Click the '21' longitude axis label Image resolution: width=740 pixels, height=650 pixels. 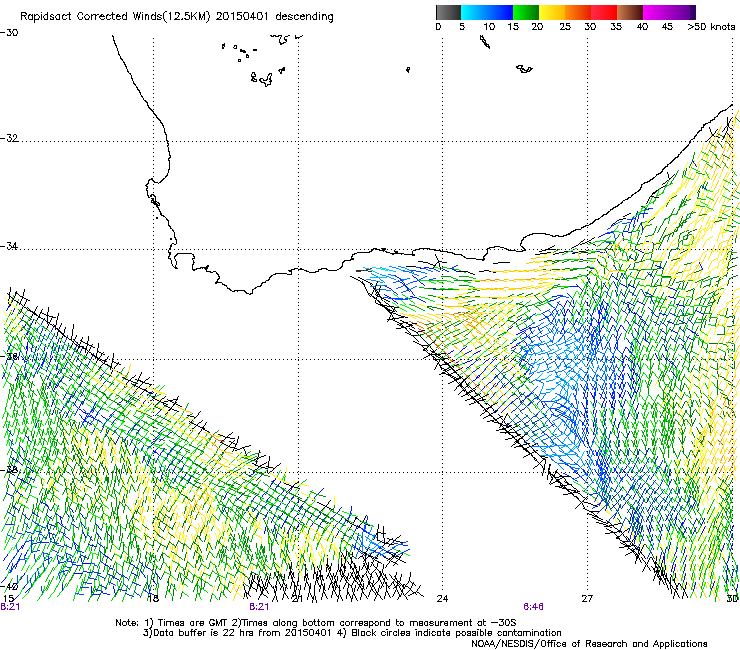click(x=297, y=599)
